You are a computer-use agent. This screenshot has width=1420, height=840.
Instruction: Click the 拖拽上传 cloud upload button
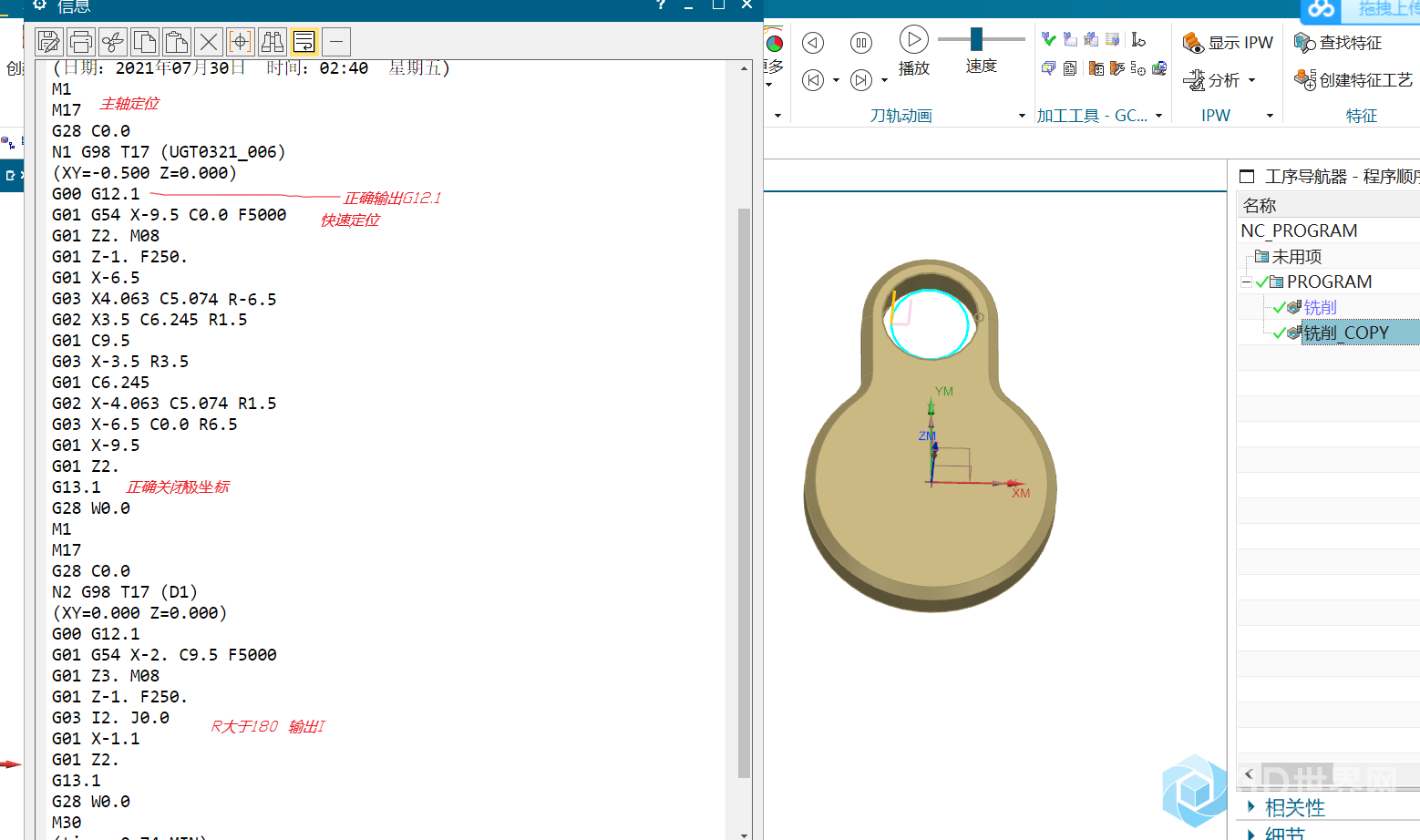point(1360,10)
